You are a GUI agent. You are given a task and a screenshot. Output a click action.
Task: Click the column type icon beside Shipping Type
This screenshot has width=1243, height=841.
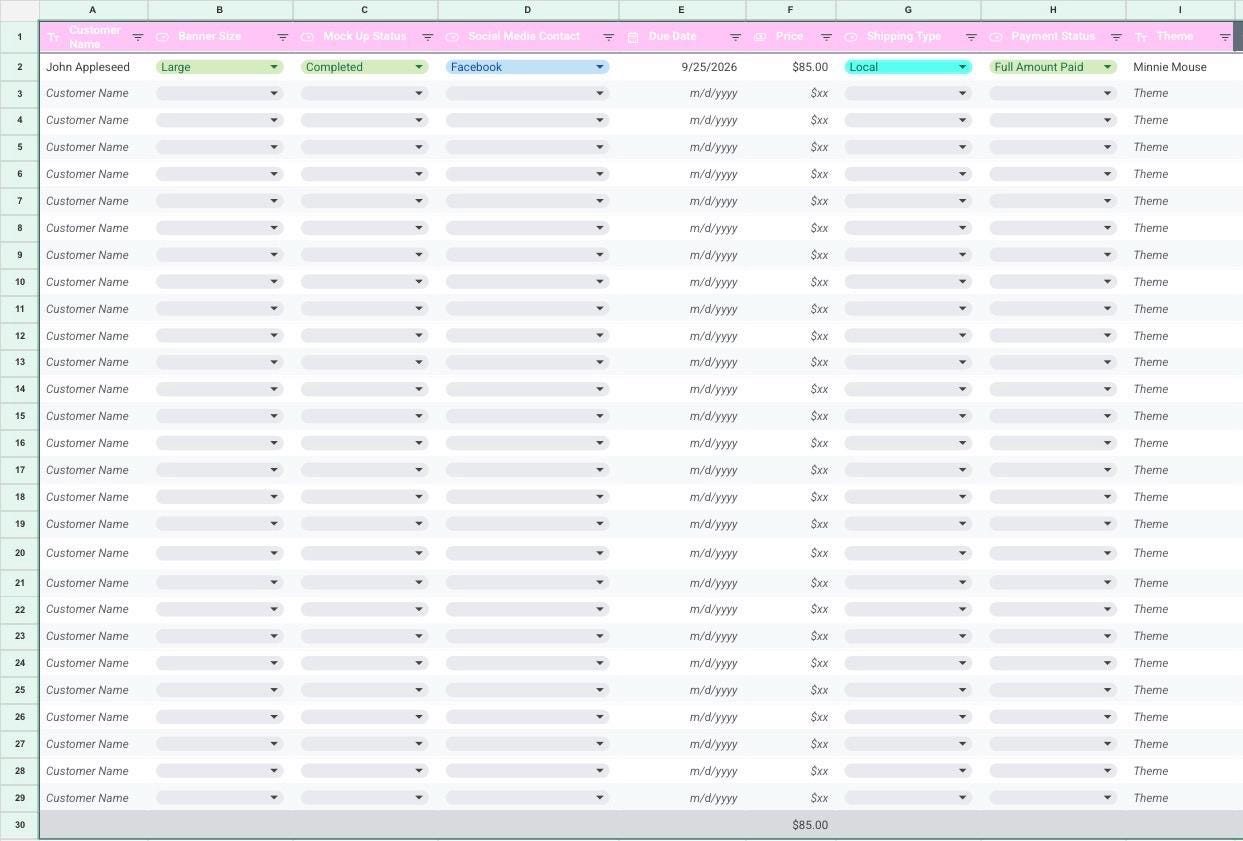[x=851, y=37]
